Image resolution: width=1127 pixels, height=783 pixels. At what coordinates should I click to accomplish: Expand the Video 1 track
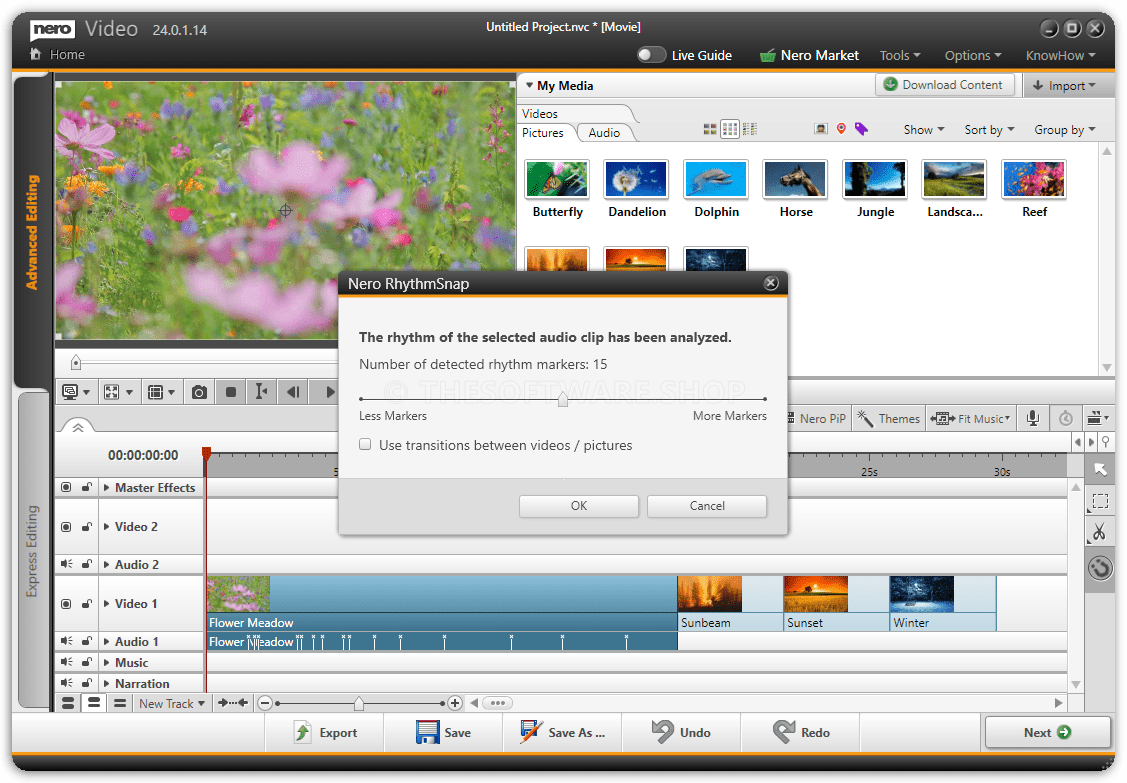(106, 604)
